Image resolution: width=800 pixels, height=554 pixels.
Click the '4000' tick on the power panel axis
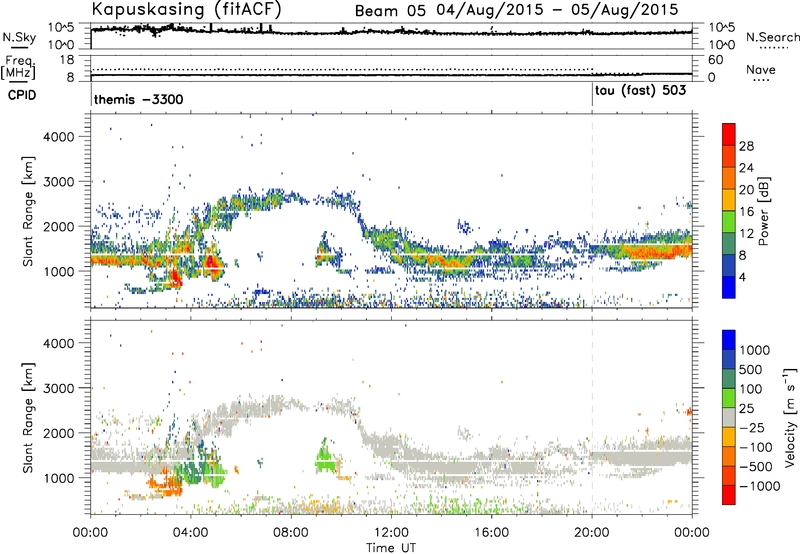(x=59, y=137)
